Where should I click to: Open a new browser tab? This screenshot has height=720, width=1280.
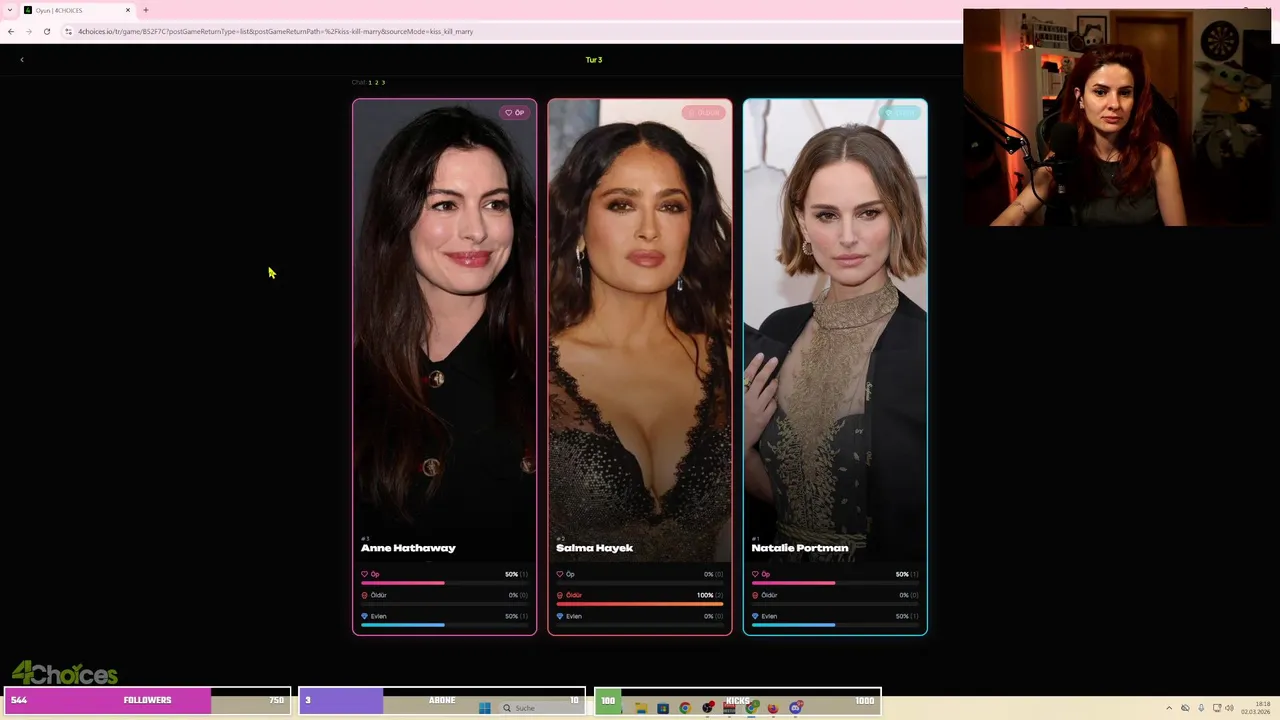[x=145, y=10]
